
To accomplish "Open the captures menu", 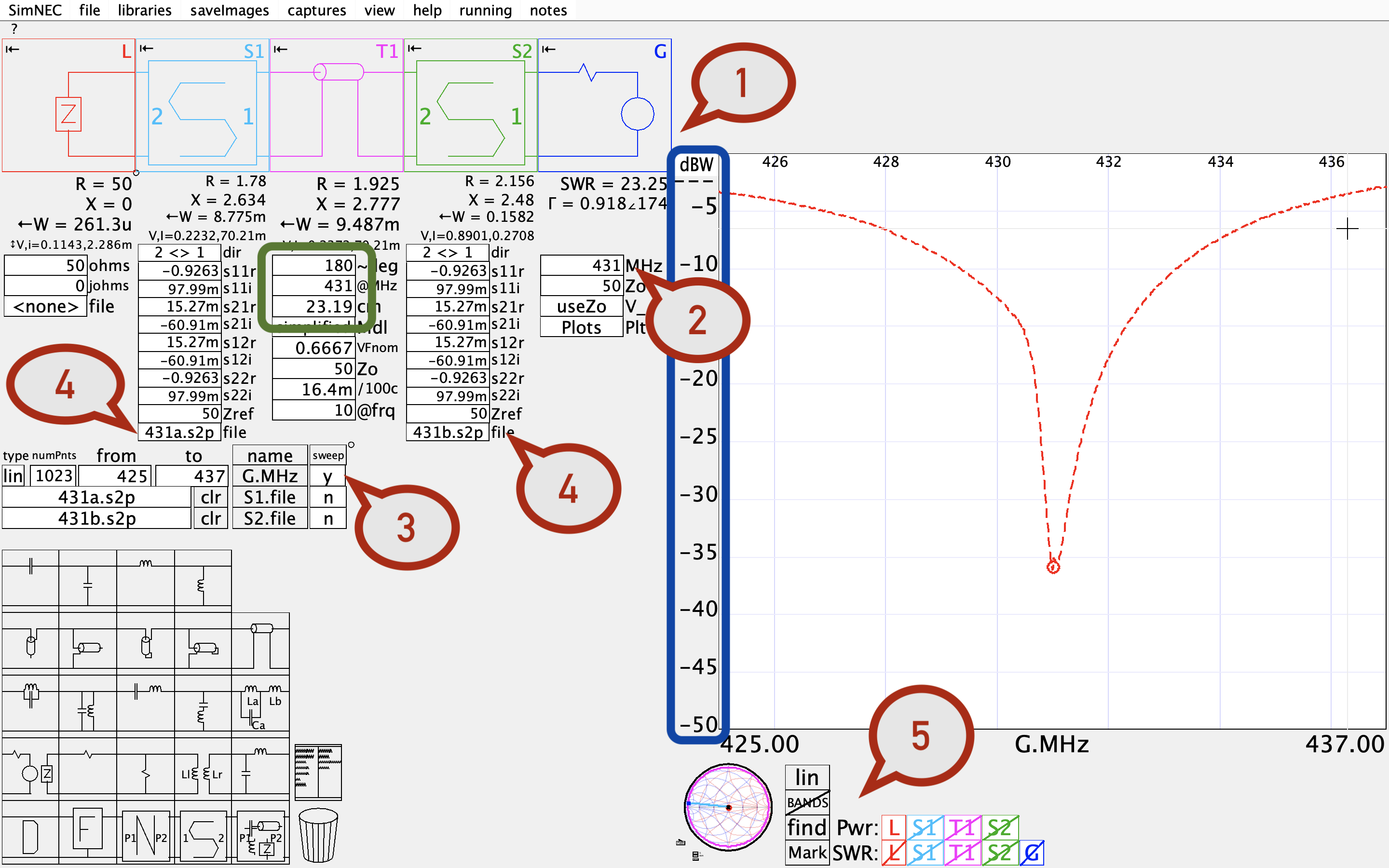I will pyautogui.click(x=316, y=10).
